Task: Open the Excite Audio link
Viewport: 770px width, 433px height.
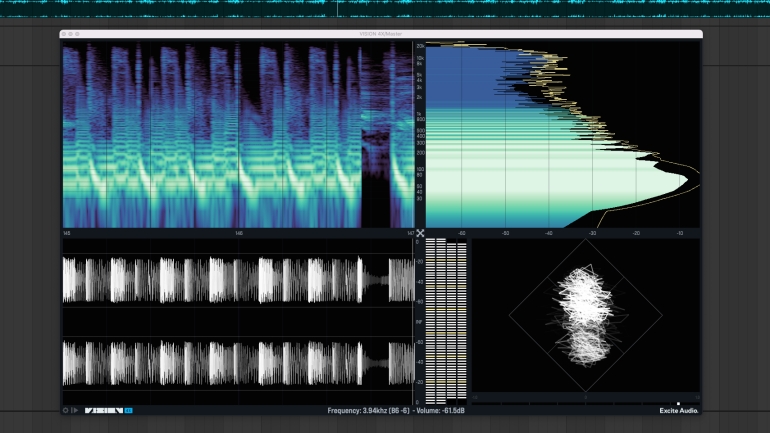Action: (x=679, y=410)
